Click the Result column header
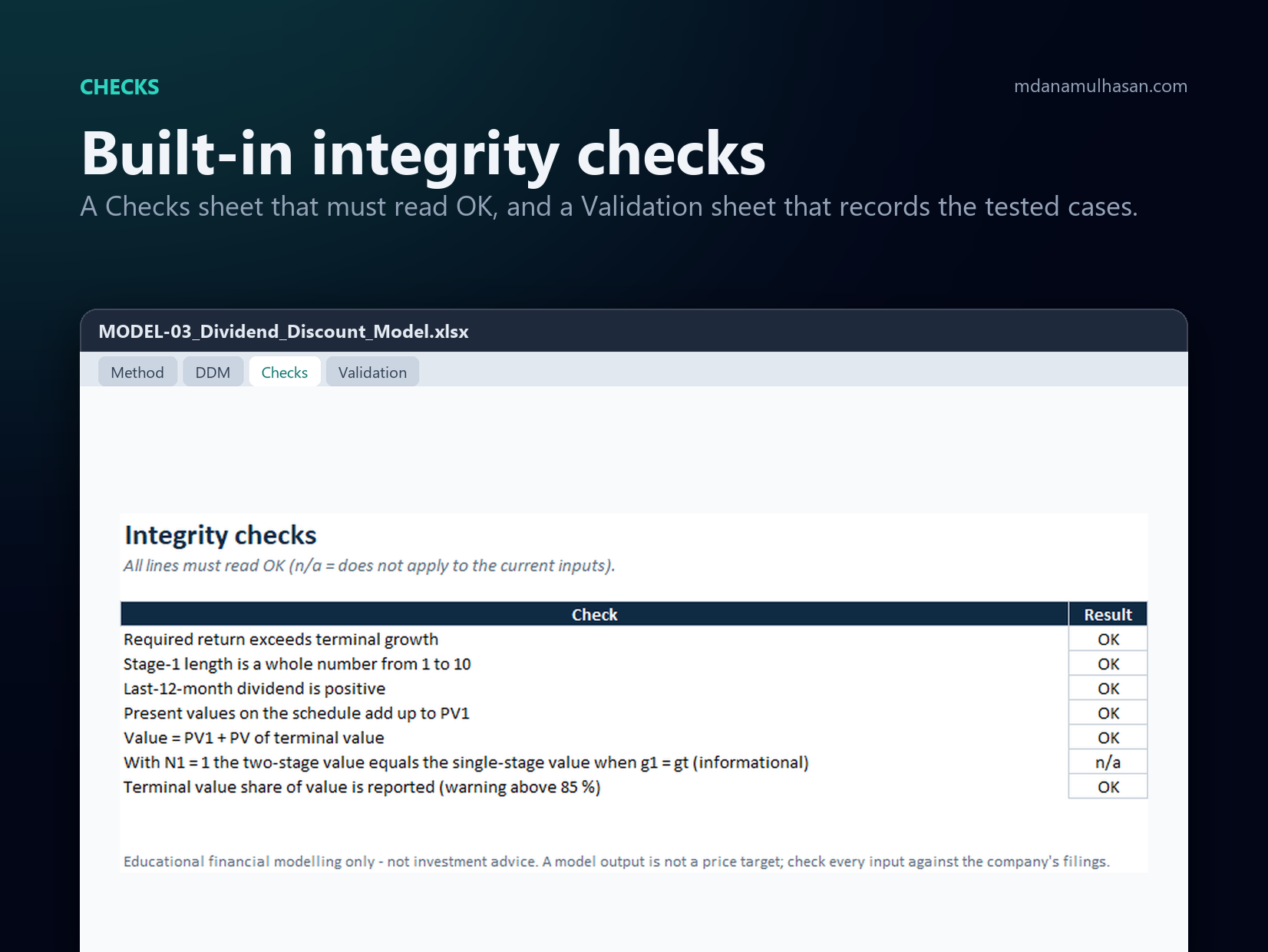1268x952 pixels. coord(1108,614)
